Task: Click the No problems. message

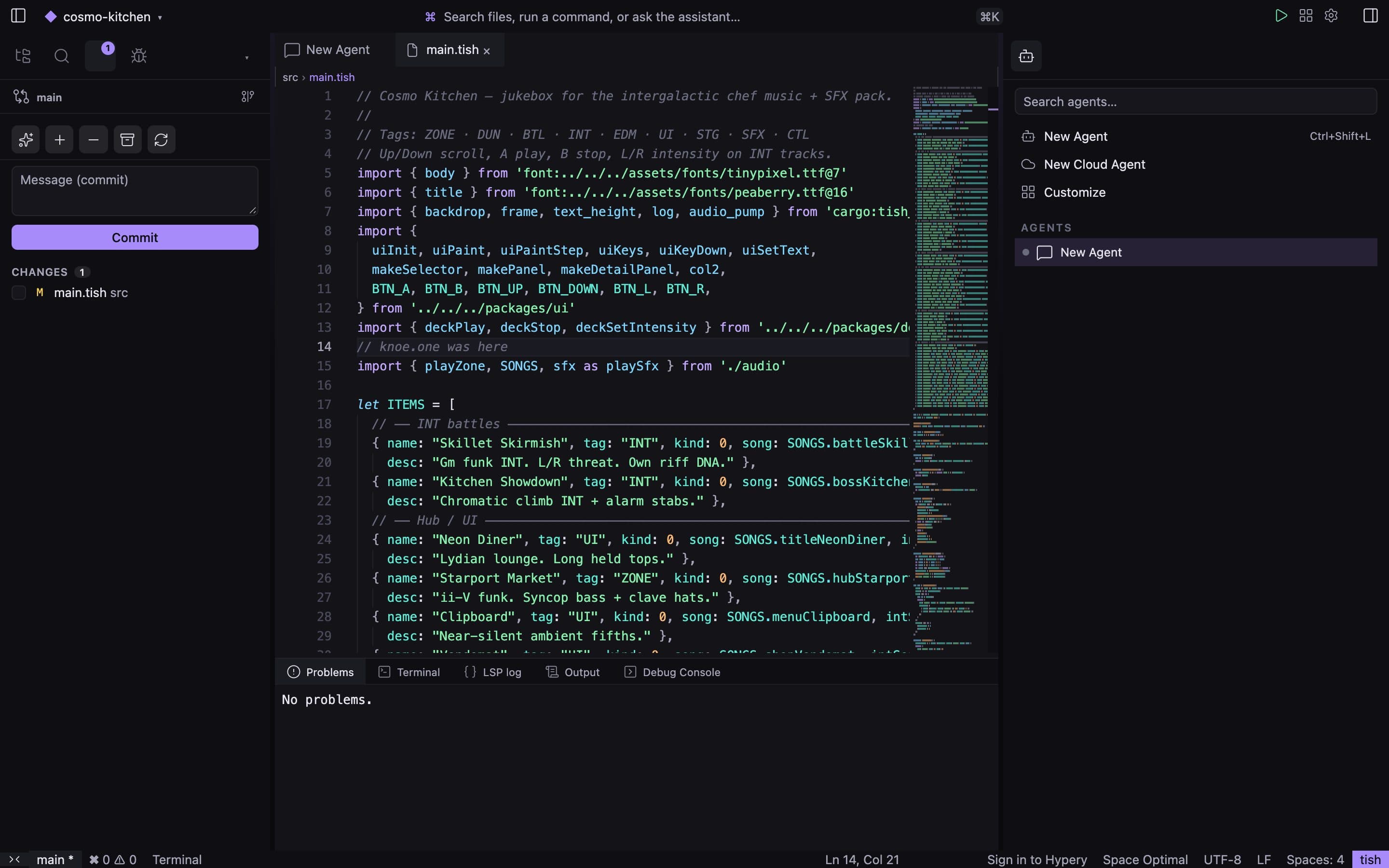Action: coord(327,700)
